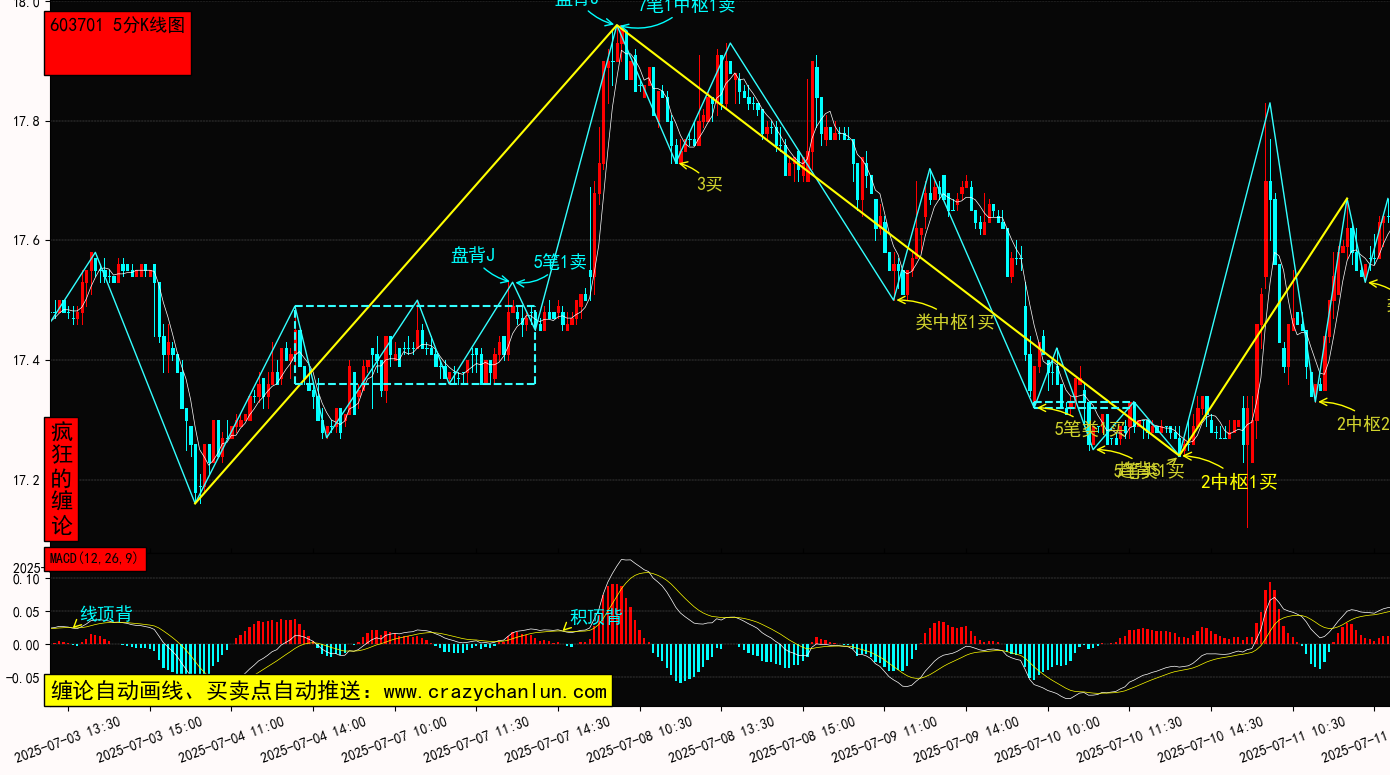Click the 疯狂的缠论 vertical red label

point(62,479)
